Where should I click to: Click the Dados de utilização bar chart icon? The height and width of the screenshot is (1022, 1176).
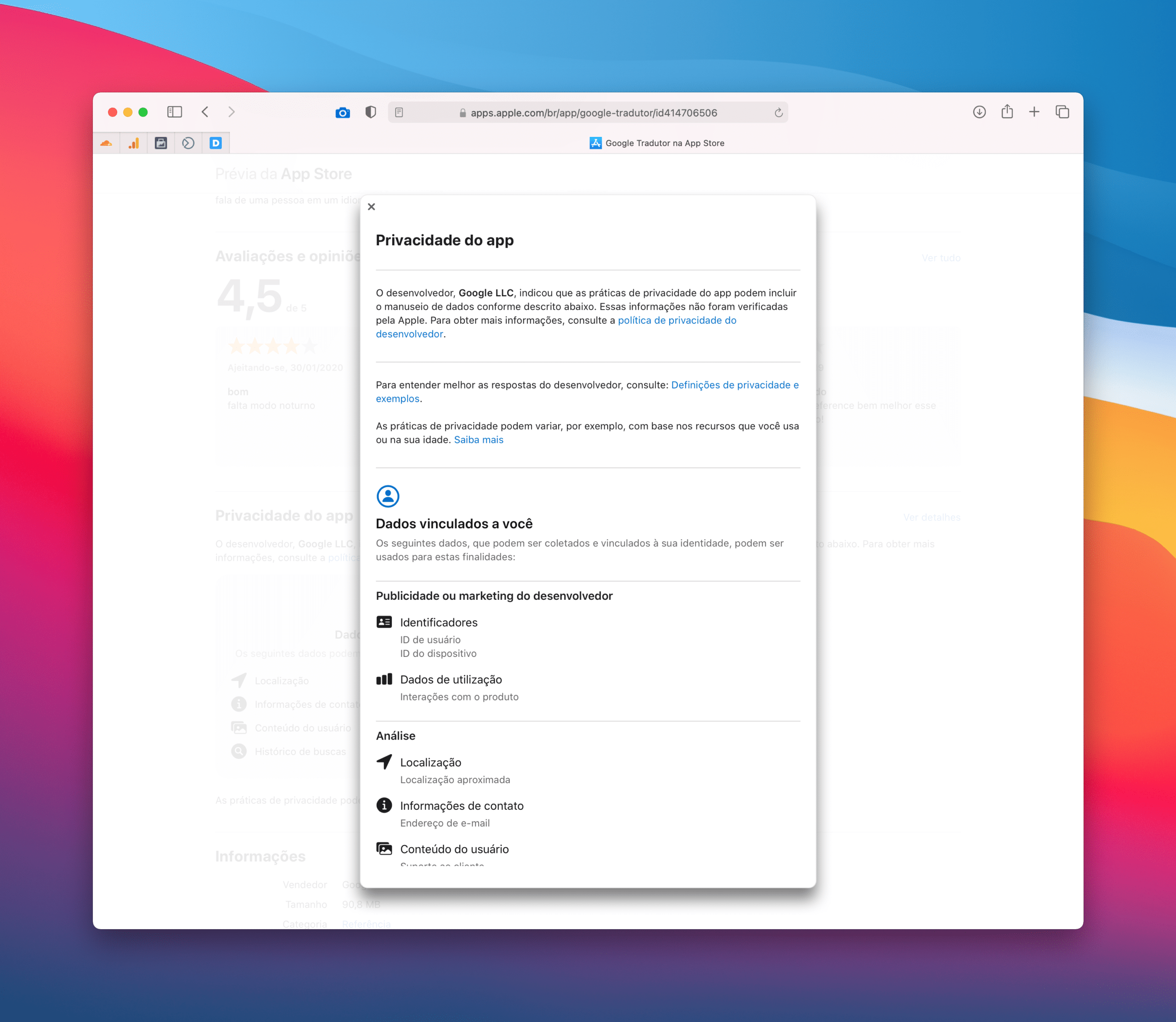pyautogui.click(x=384, y=679)
